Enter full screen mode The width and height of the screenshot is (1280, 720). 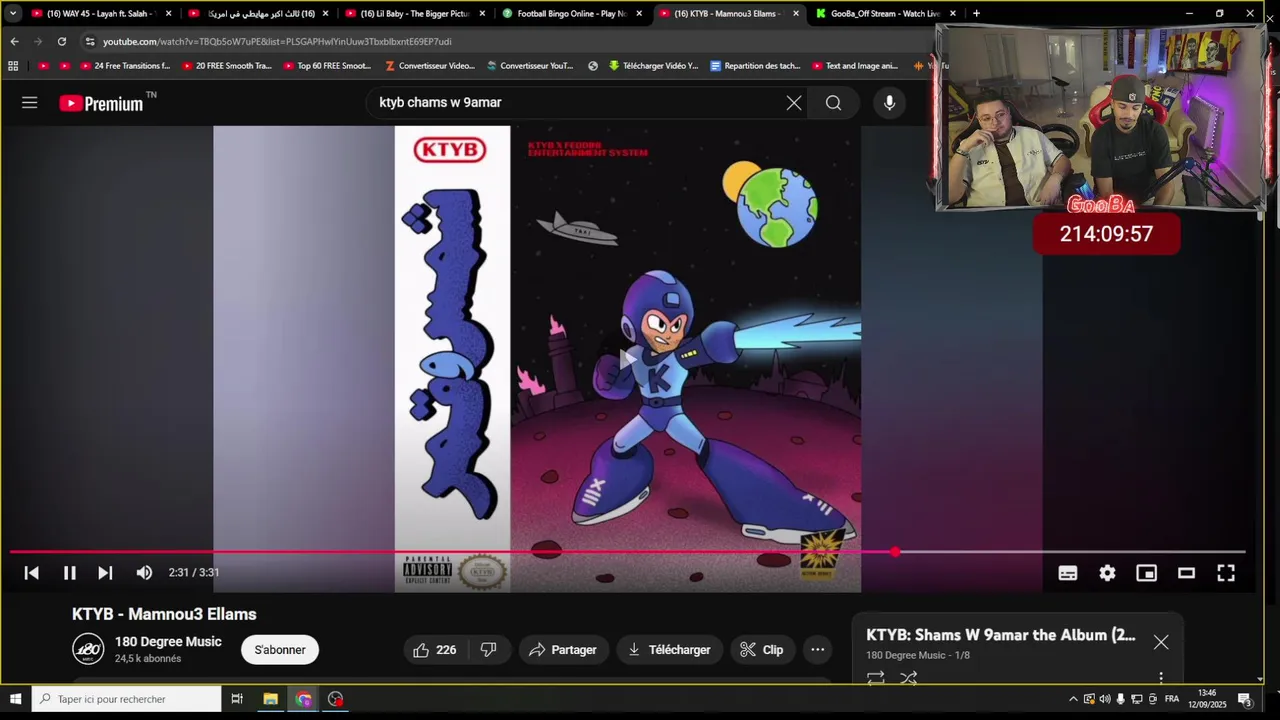point(1226,573)
